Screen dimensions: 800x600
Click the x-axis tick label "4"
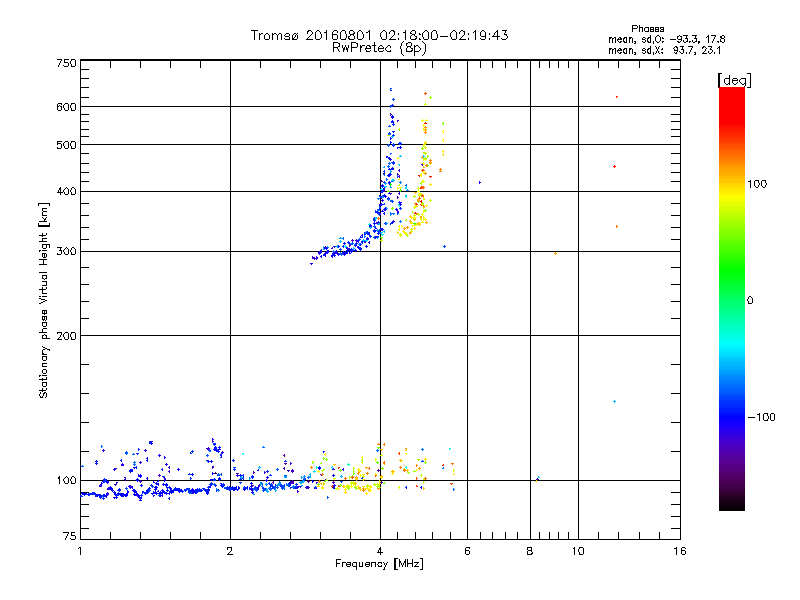(x=380, y=551)
